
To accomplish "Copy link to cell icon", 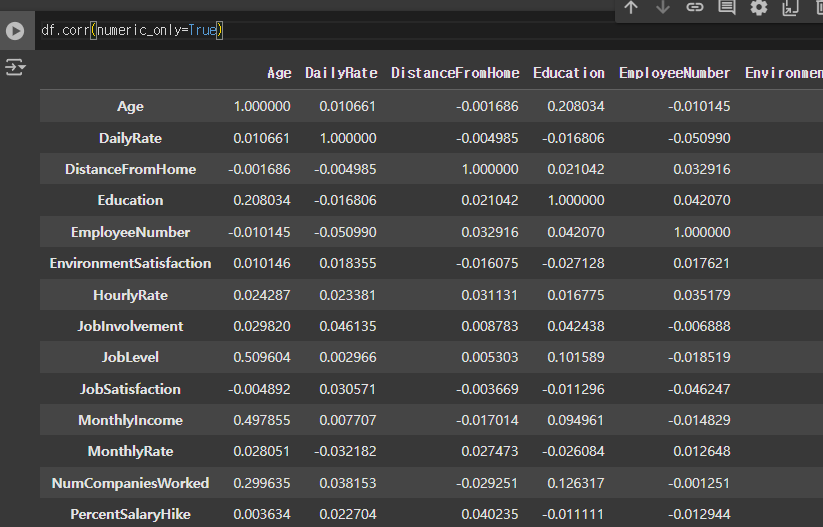I will pos(695,7).
